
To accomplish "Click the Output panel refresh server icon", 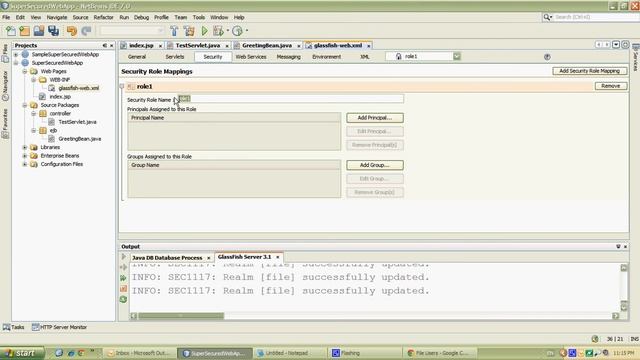I will pos(124,299).
